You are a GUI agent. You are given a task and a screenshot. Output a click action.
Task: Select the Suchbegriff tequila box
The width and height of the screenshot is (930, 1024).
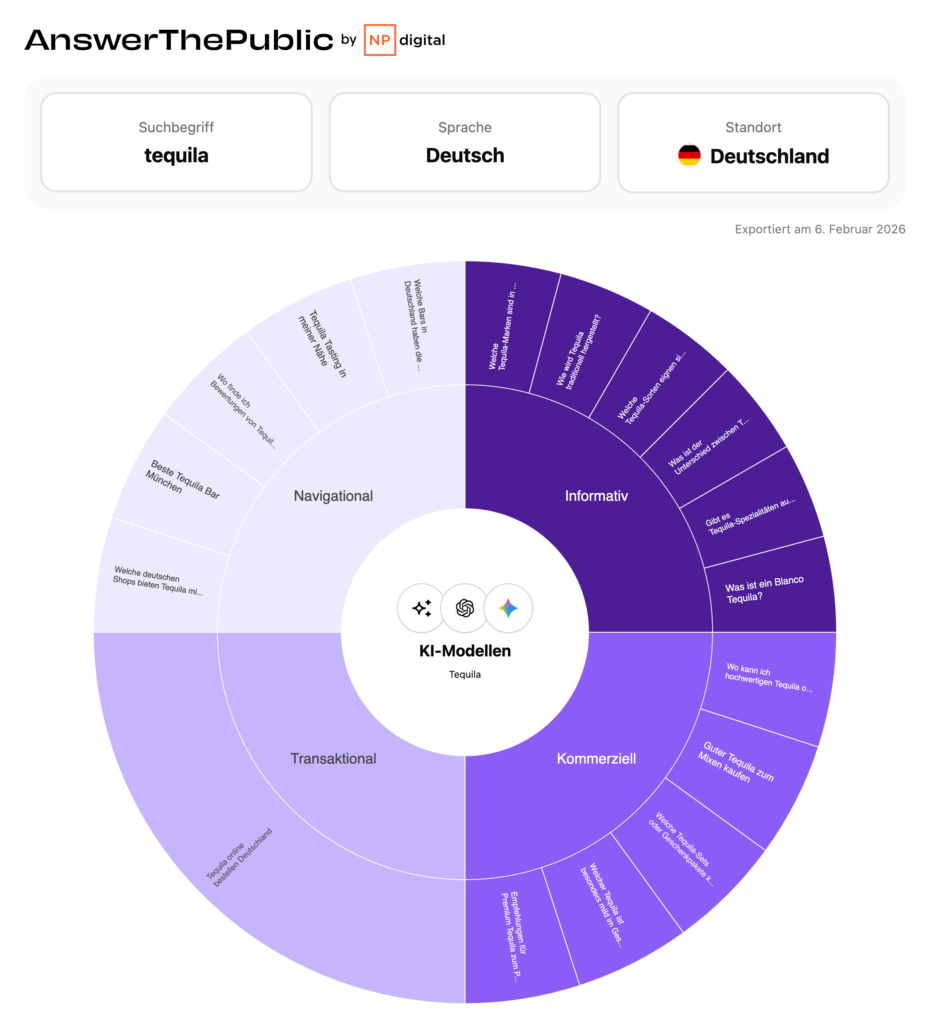click(176, 142)
